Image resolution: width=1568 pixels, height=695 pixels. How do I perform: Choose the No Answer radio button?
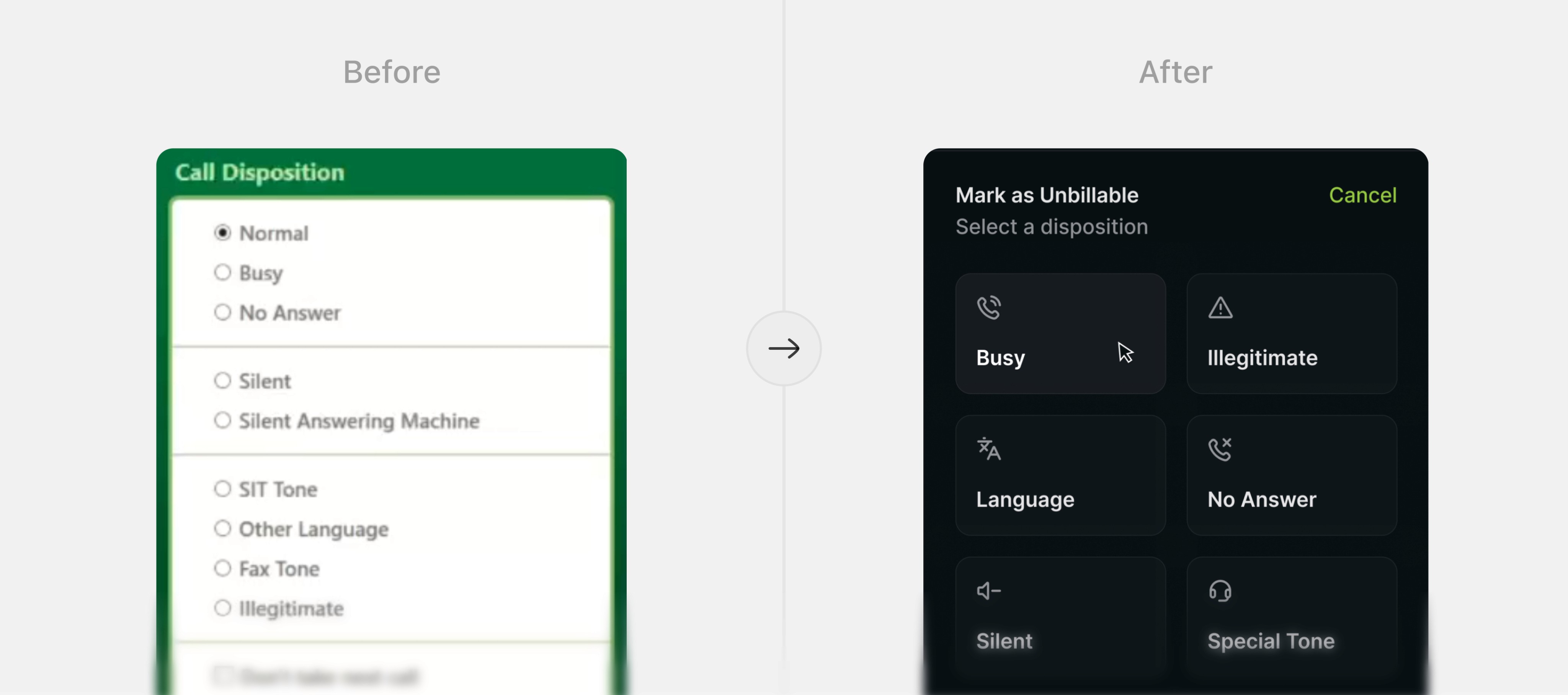coord(223,312)
